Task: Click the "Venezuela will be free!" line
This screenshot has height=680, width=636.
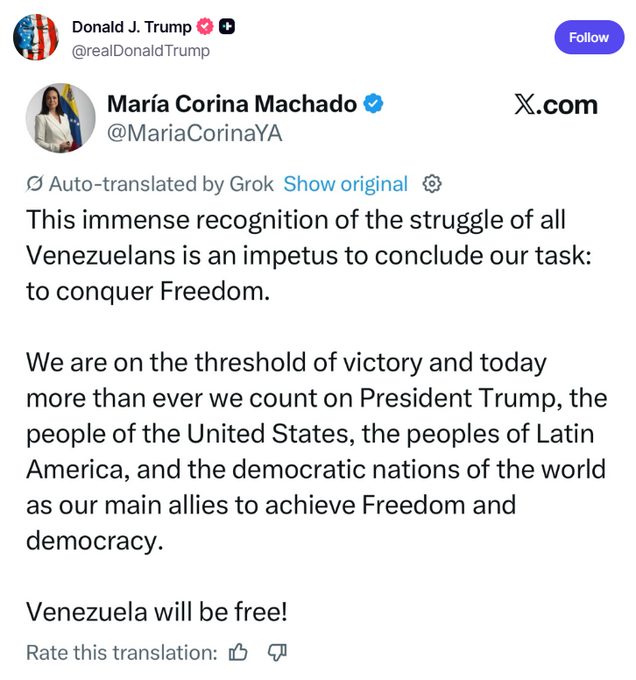Action: point(157,612)
